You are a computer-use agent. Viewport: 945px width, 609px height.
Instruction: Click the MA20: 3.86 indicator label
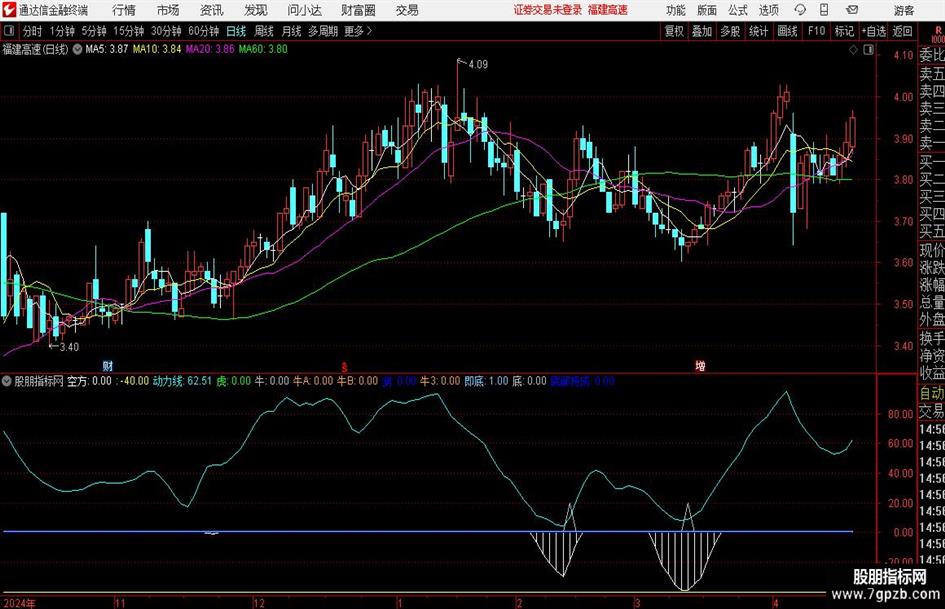pyautogui.click(x=210, y=49)
